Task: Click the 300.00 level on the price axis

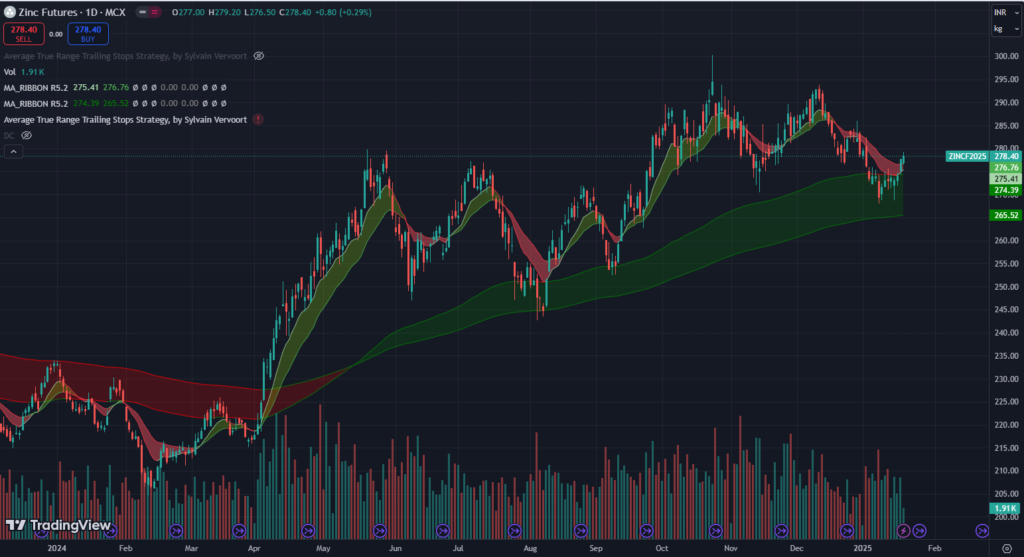Action: point(1006,56)
